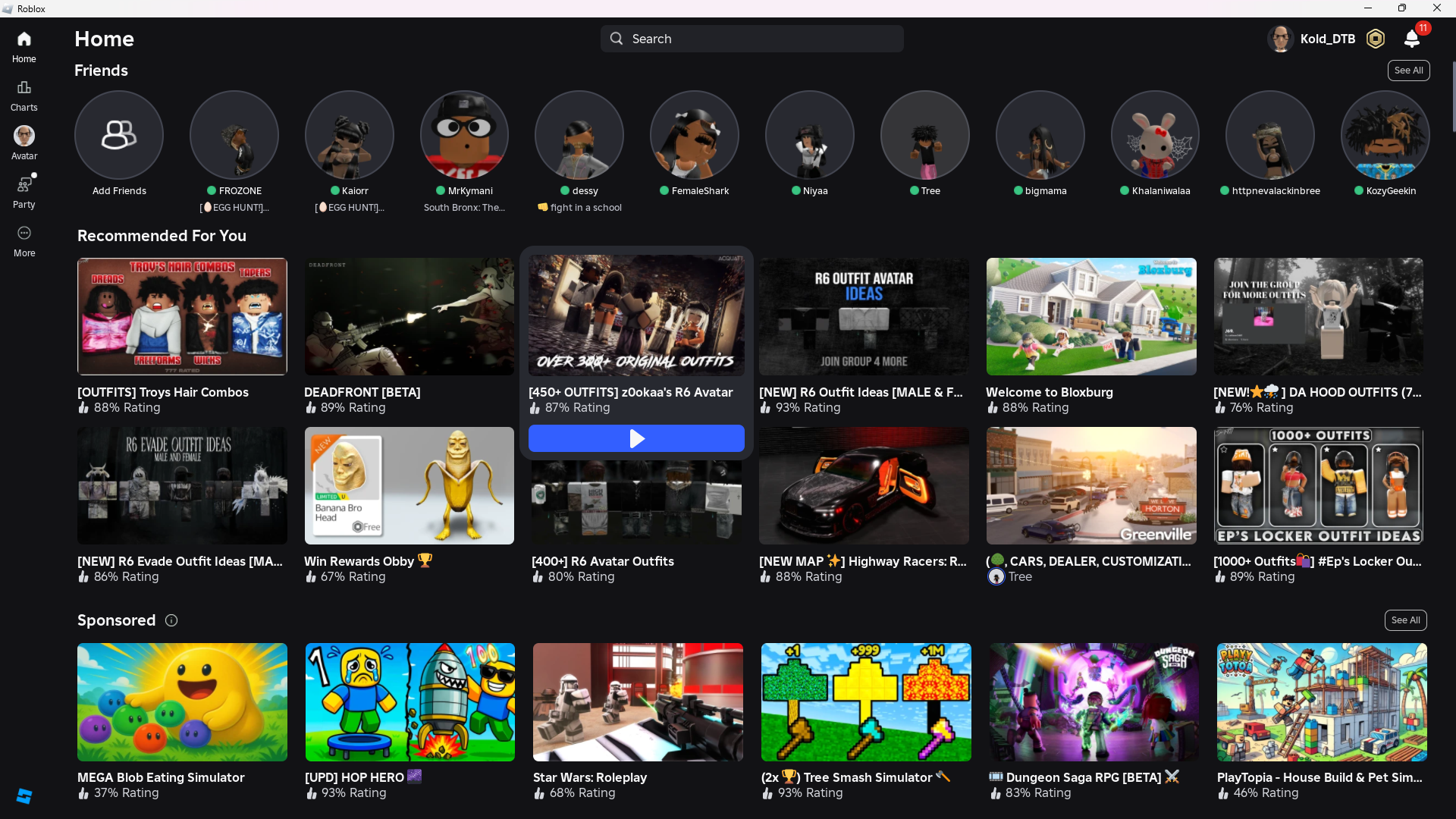
Task: Open dessy's friend avatar
Action: [x=579, y=135]
